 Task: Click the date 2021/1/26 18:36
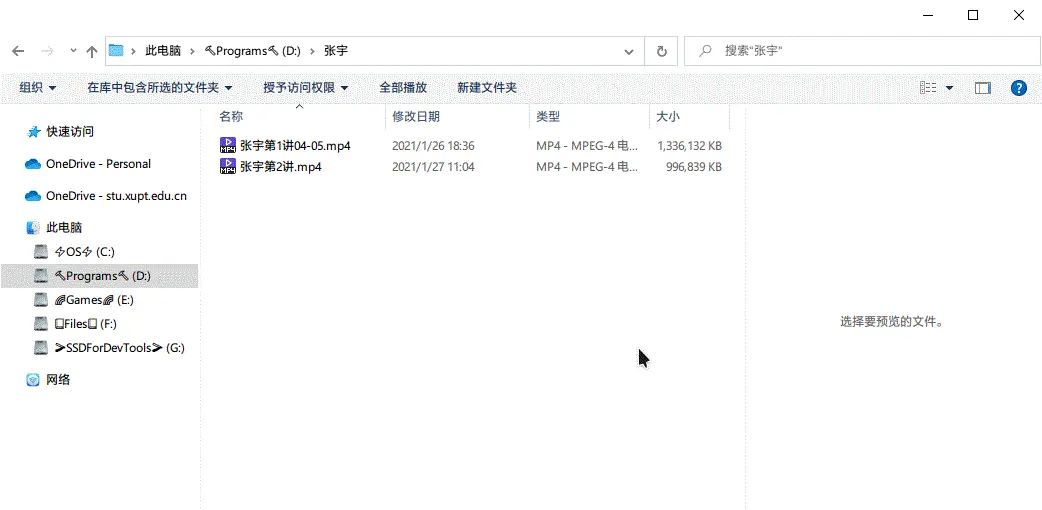click(x=433, y=146)
